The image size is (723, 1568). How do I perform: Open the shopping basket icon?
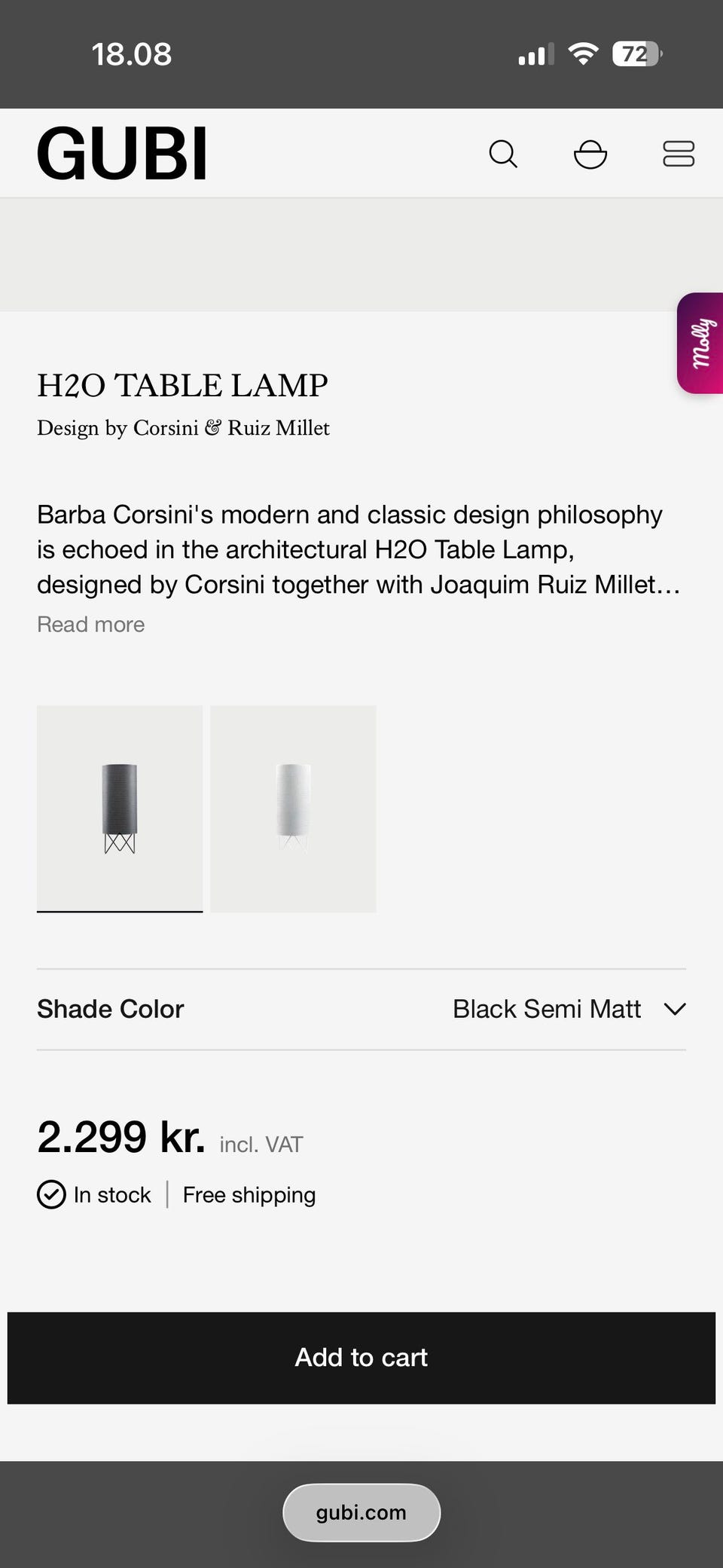590,154
